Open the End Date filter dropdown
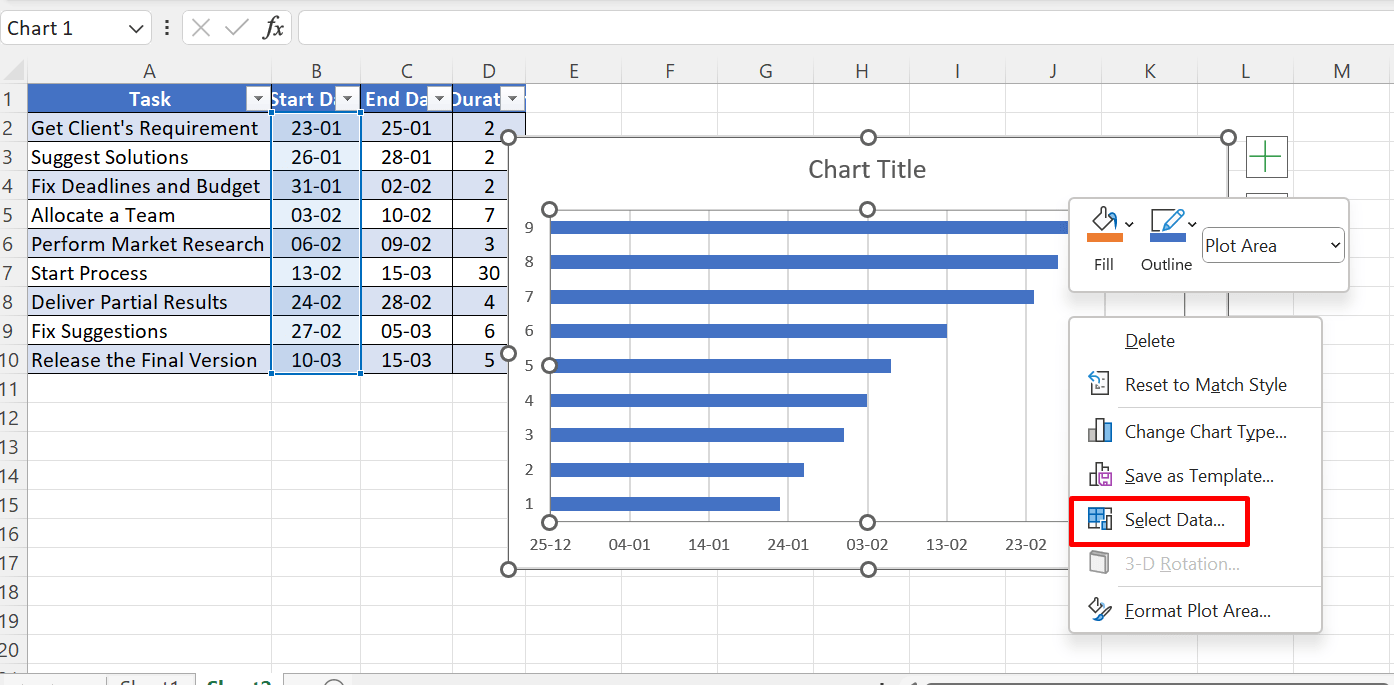Screen dimensions: 1394x685 (439, 99)
